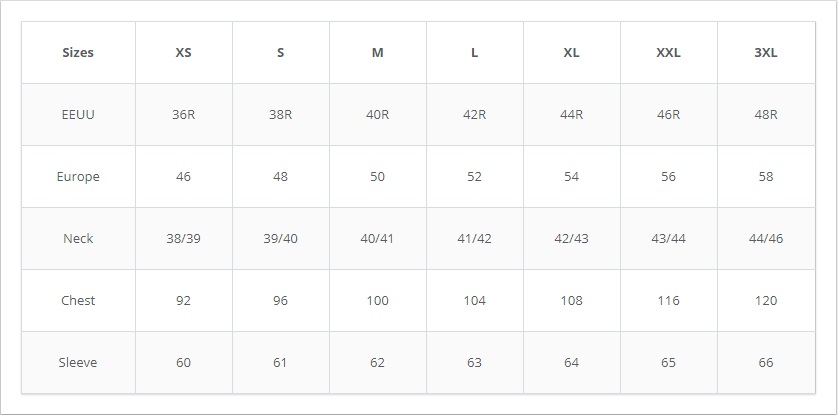Select the Neck row label
Image resolution: width=838 pixels, height=415 pixels.
78,238
